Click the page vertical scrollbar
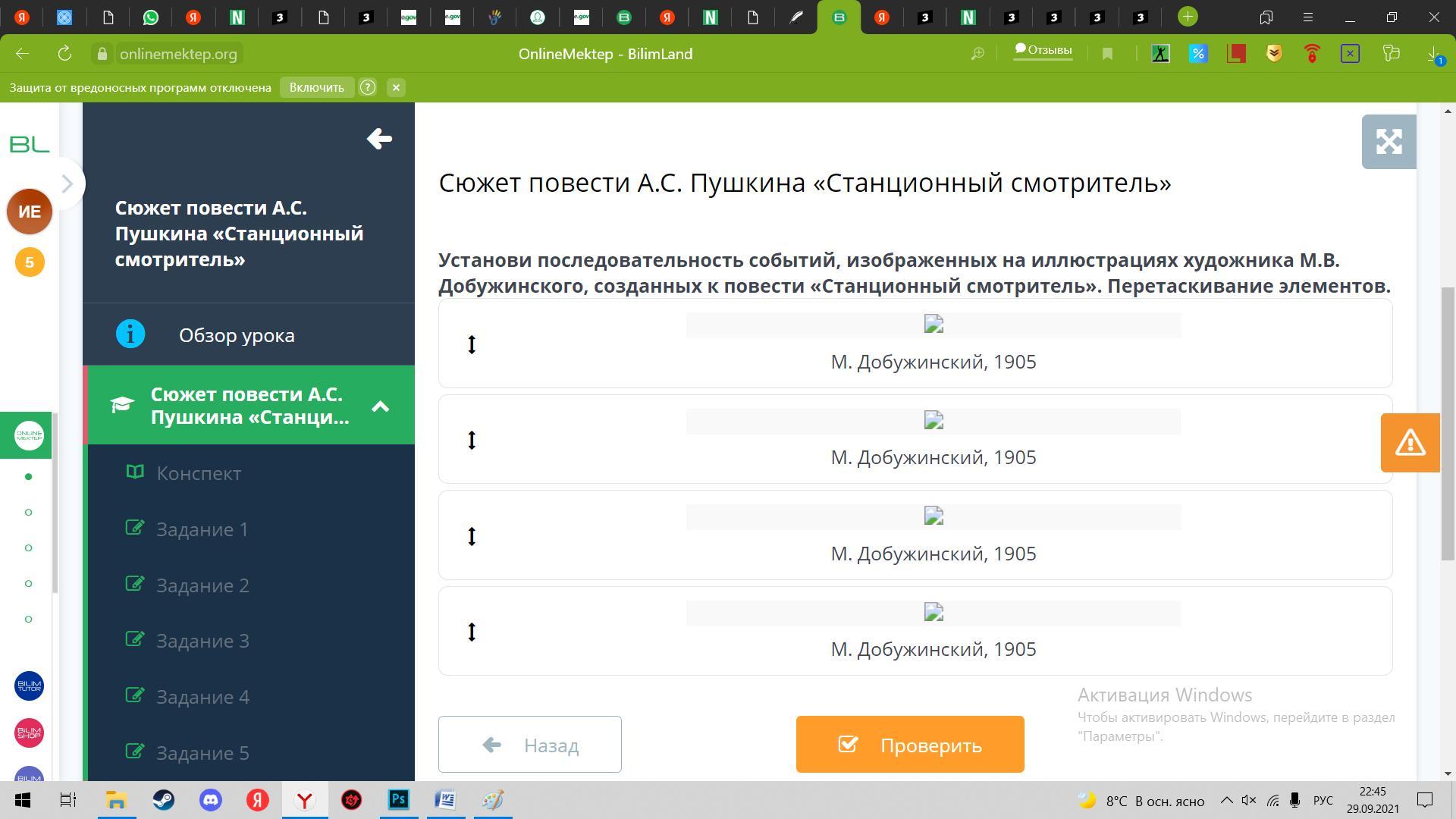This screenshot has width=1456, height=819. pos(1448,425)
